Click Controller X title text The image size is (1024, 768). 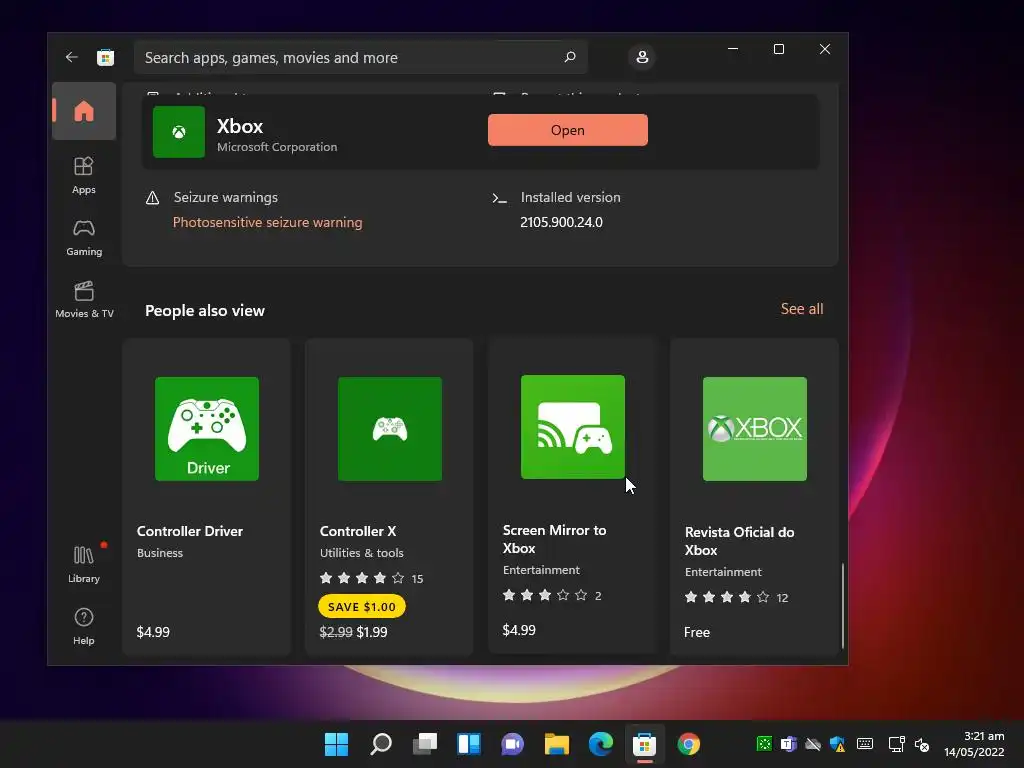358,531
